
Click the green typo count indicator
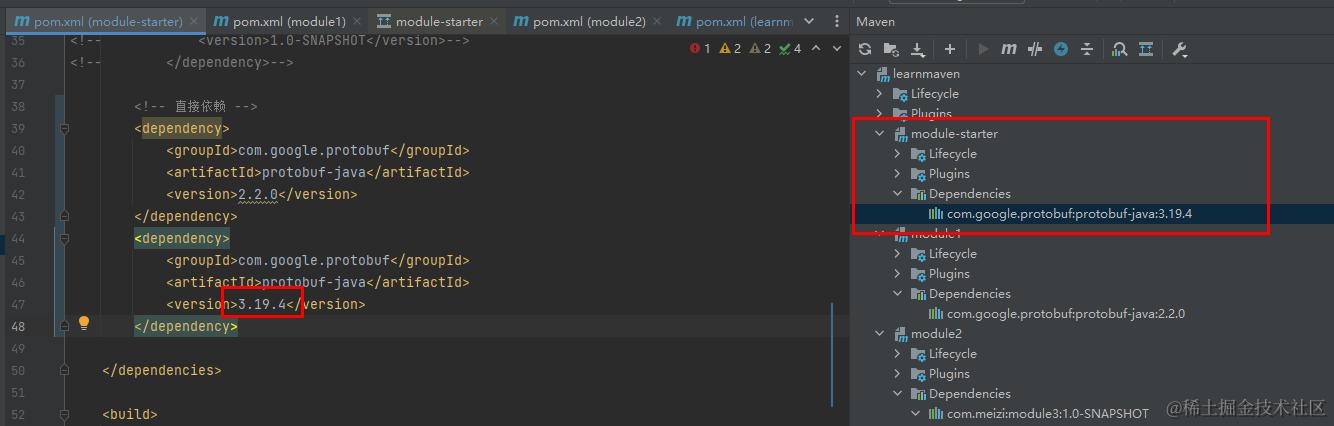(790, 48)
